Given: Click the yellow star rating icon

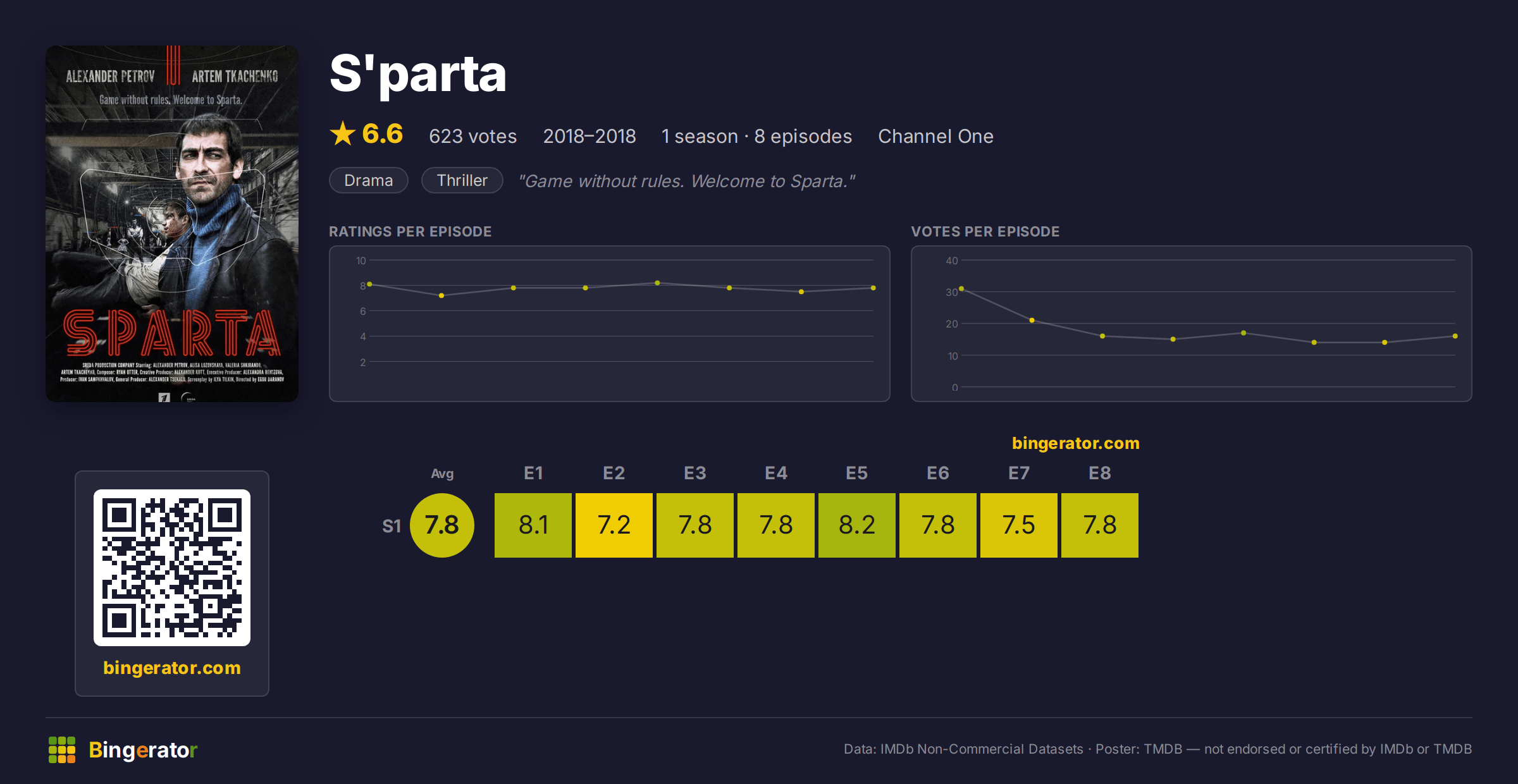Looking at the screenshot, I should click(x=343, y=133).
